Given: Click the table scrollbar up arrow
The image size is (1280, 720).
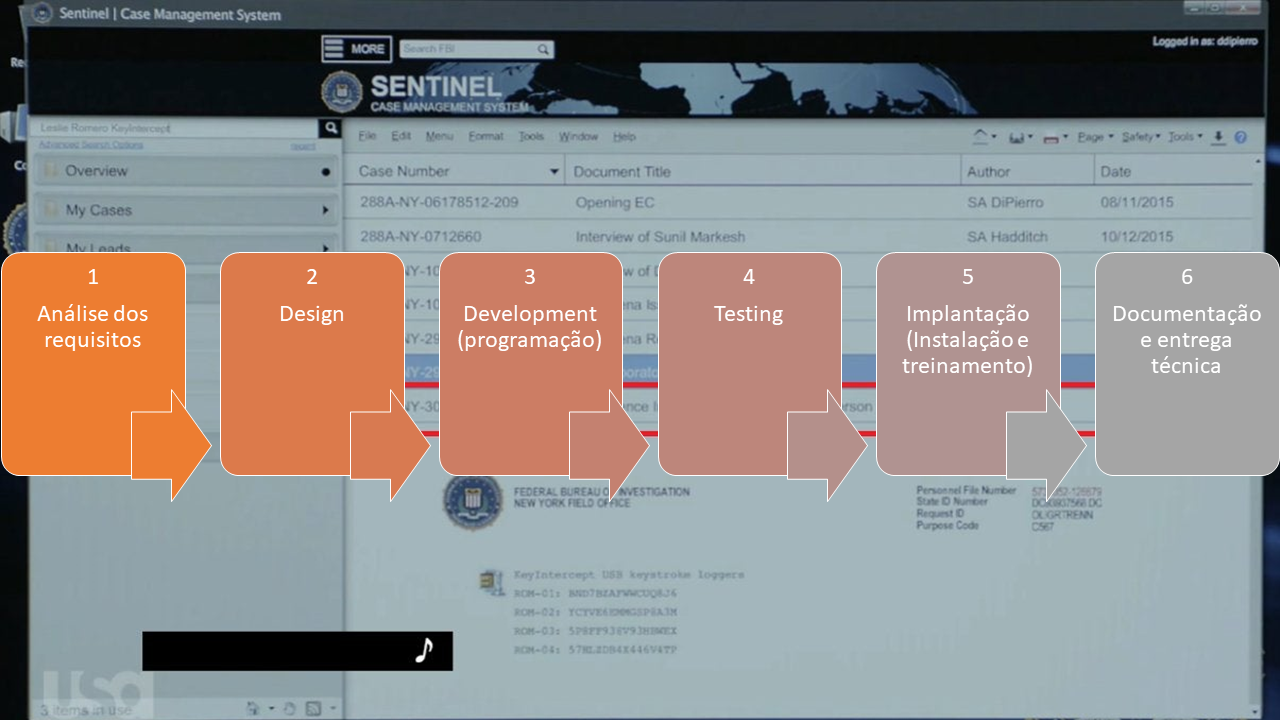Looking at the screenshot, I should coord(1258,161).
